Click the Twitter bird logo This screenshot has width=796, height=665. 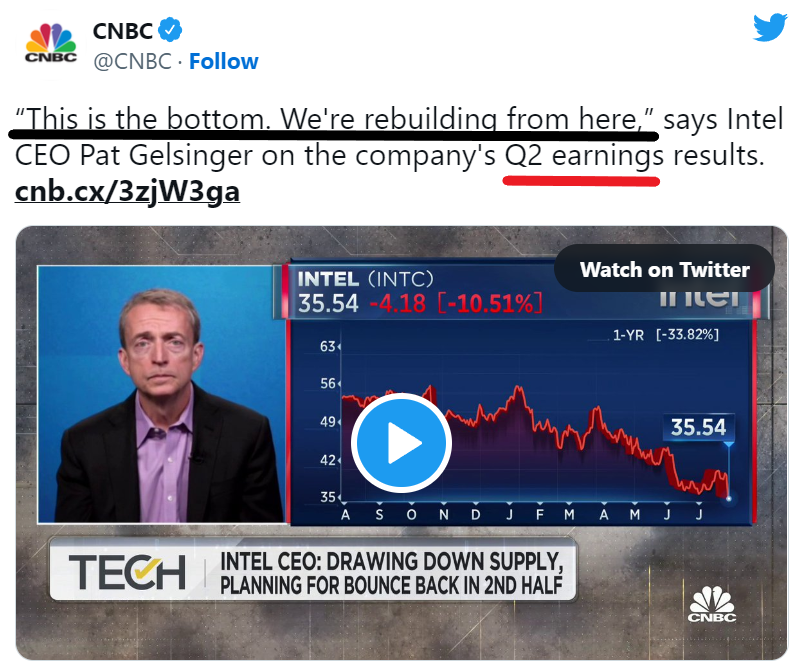pyautogui.click(x=769, y=28)
